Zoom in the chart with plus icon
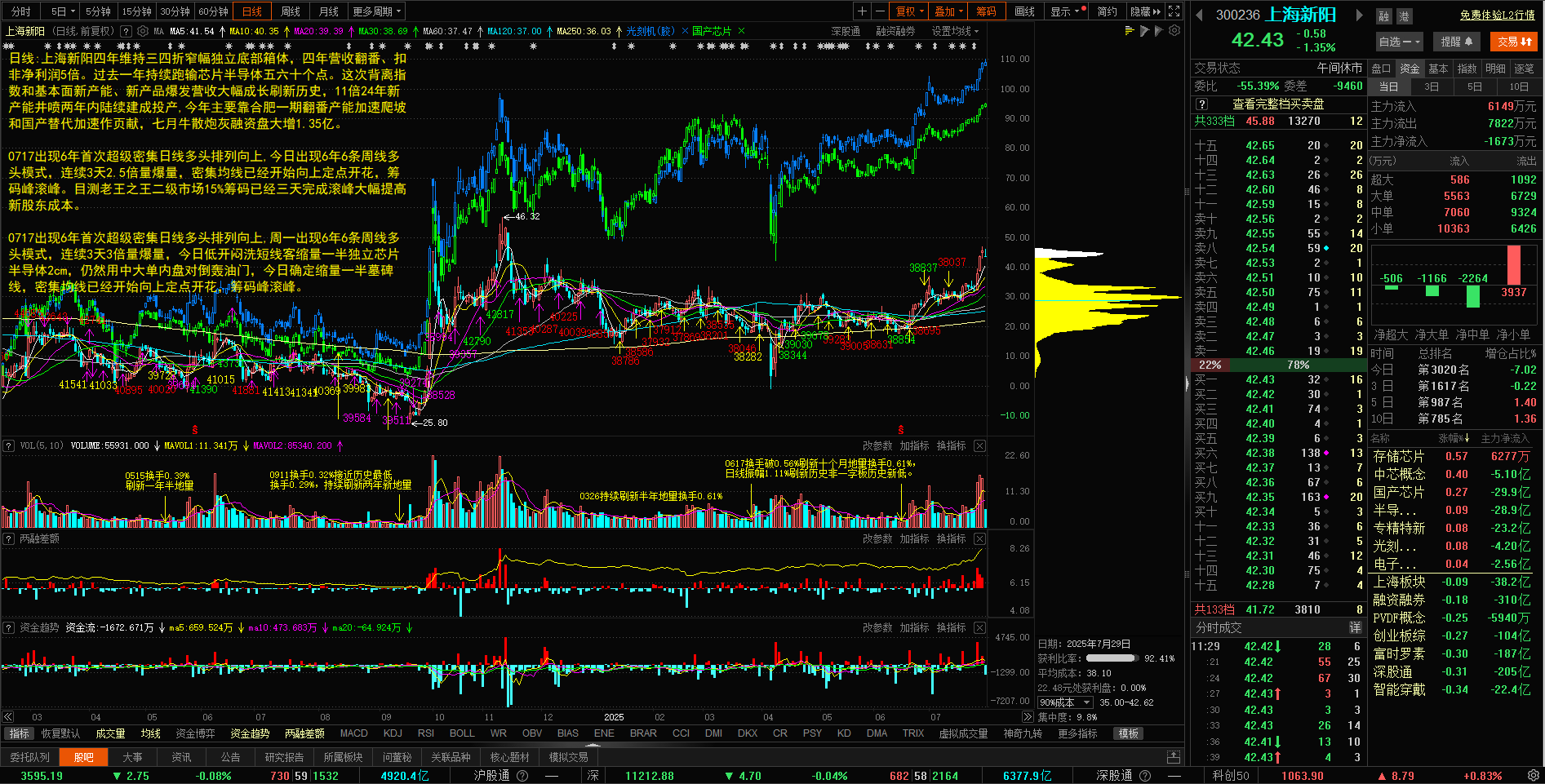This screenshot has height=784, width=1545. tap(862, 11)
